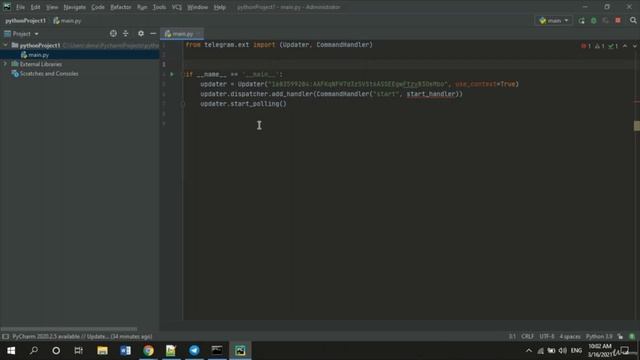Viewport: 640px width, 360px height.
Task: Click the green typo checkmark indicator
Action: coord(613,46)
